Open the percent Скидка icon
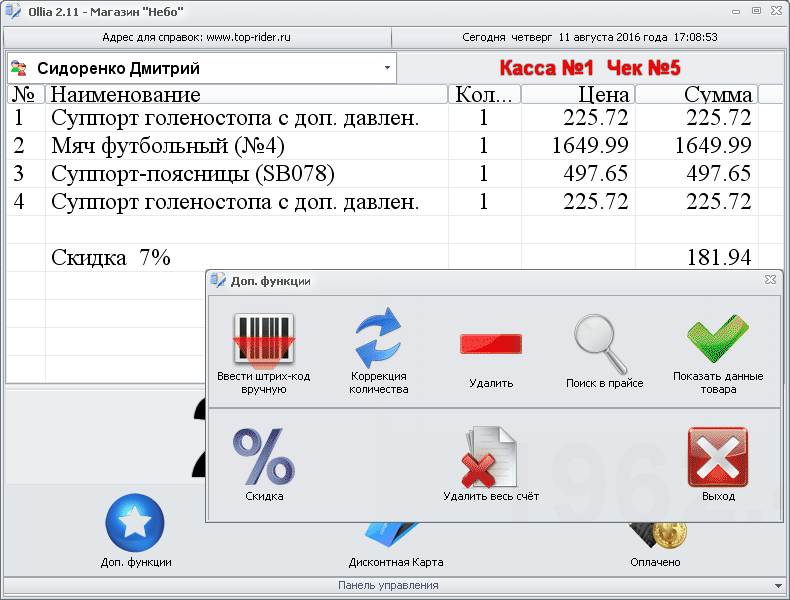Screen dimensions: 790x600 264,457
